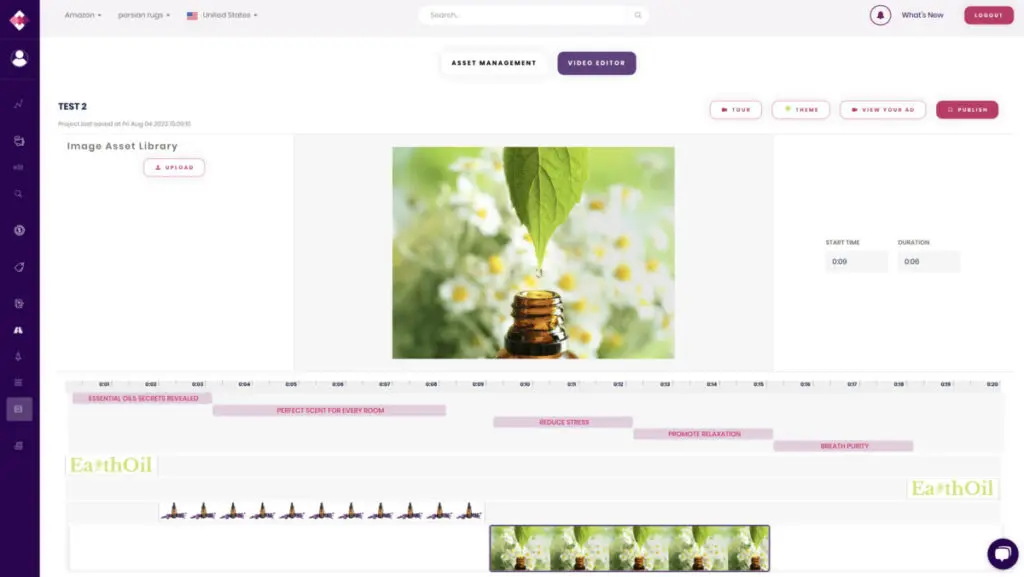Select the Reduce Stress text clip on timeline

click(x=563, y=422)
